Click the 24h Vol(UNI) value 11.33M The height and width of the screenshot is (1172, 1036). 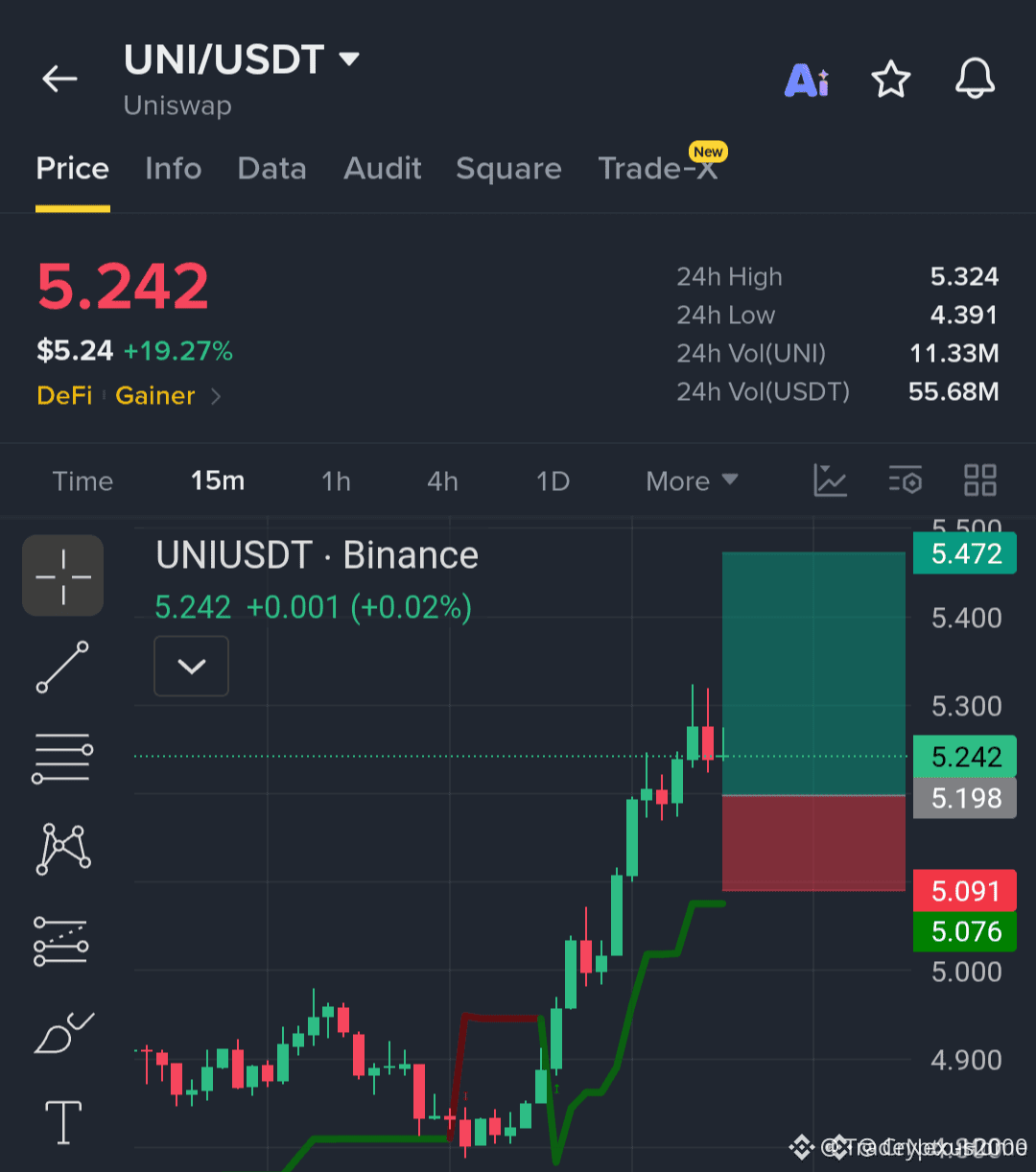point(954,354)
